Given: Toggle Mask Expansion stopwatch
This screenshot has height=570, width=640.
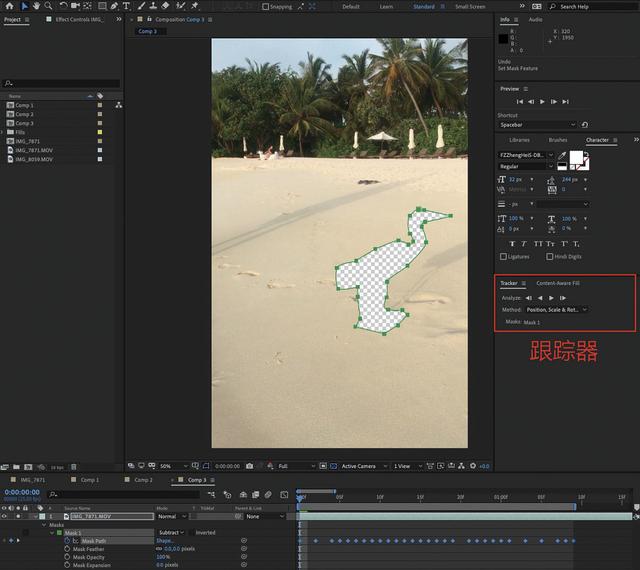Looking at the screenshot, I should (67, 565).
